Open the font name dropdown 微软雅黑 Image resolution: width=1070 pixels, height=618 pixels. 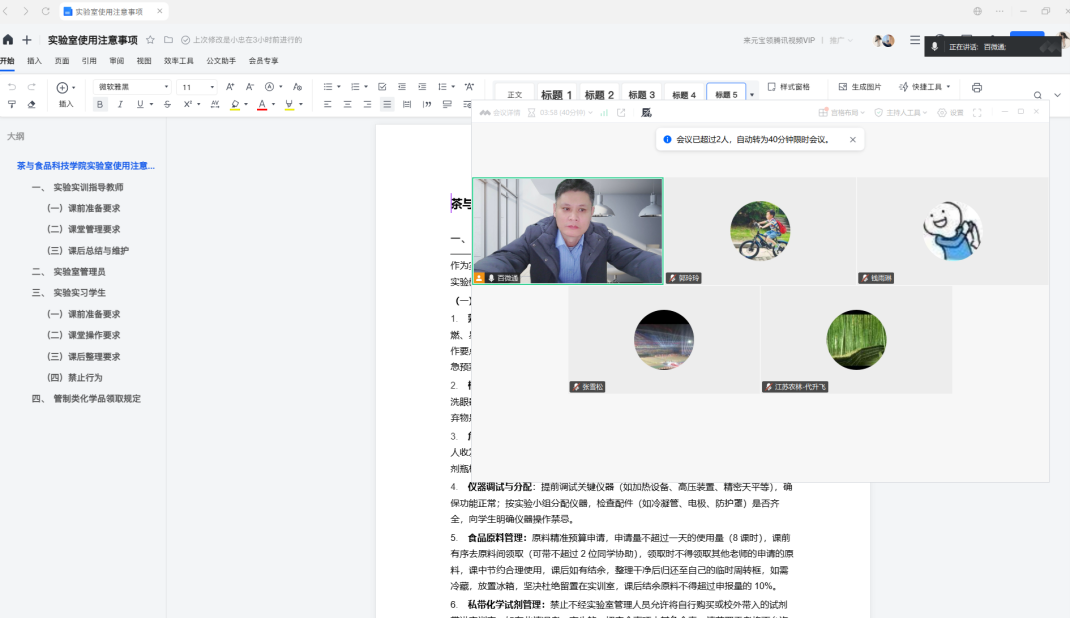(x=132, y=87)
